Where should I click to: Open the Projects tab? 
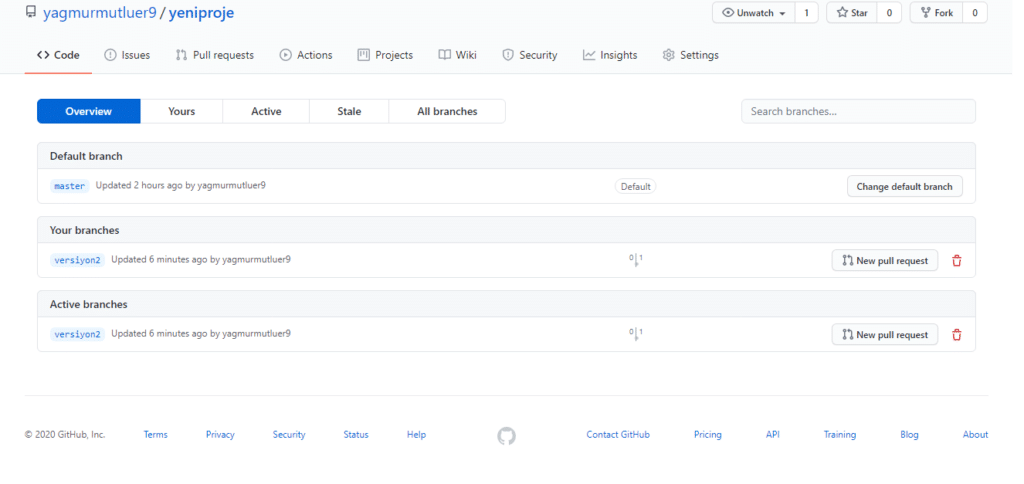[x=385, y=56]
